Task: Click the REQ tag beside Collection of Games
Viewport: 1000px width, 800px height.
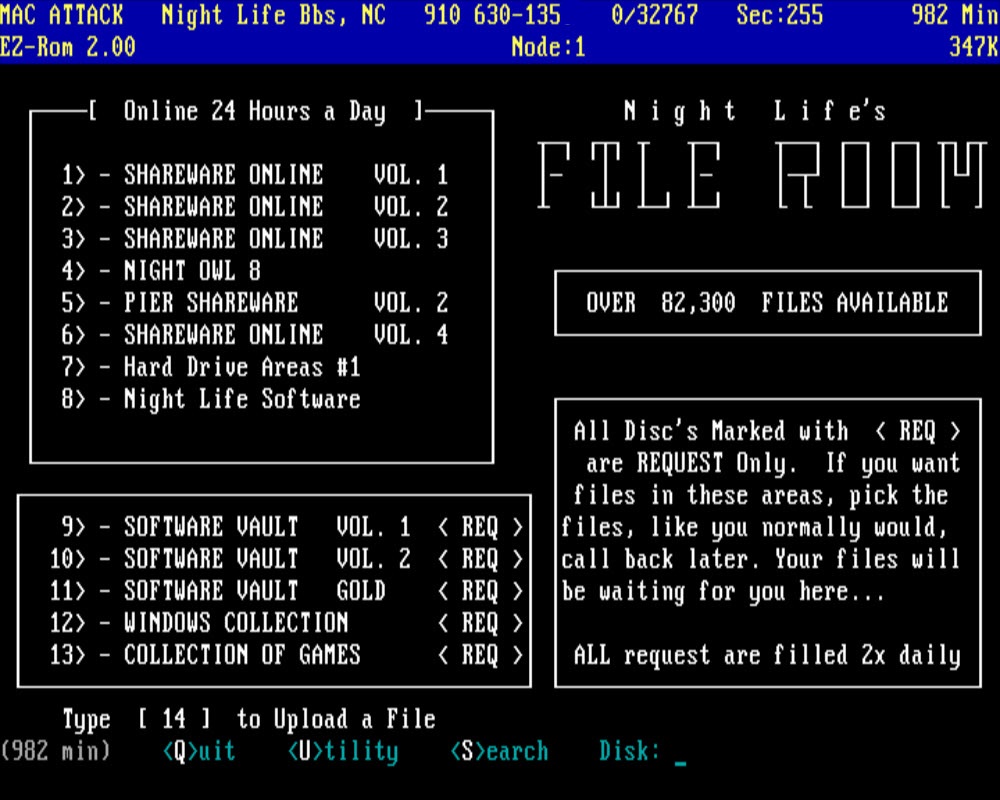Action: (480, 655)
